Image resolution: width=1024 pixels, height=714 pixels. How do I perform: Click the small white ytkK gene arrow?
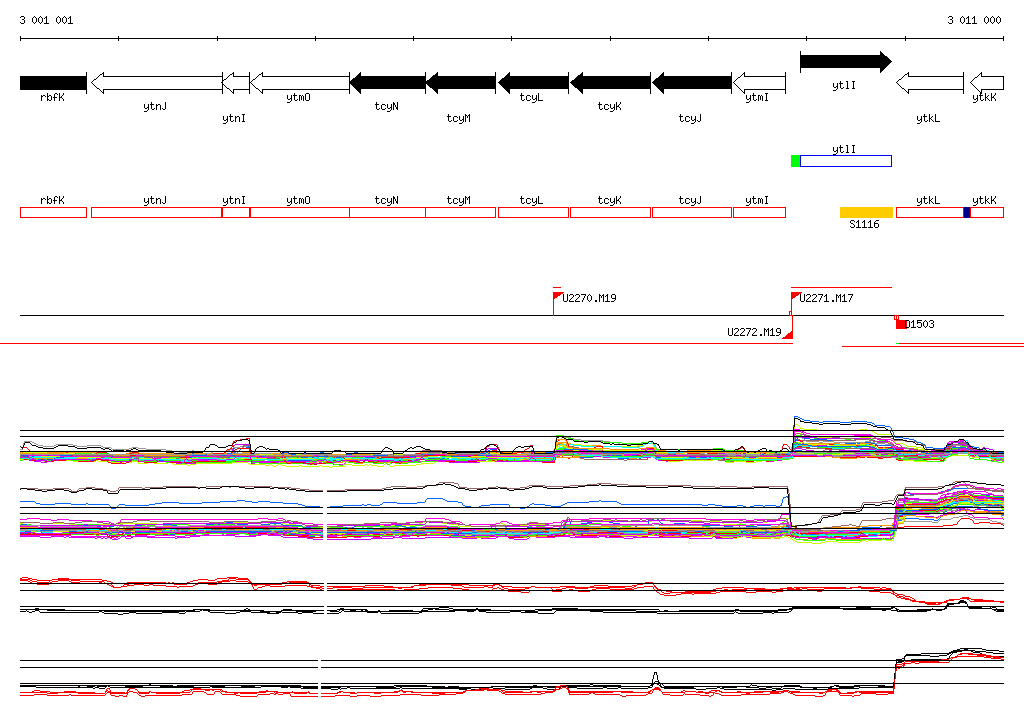(987, 82)
